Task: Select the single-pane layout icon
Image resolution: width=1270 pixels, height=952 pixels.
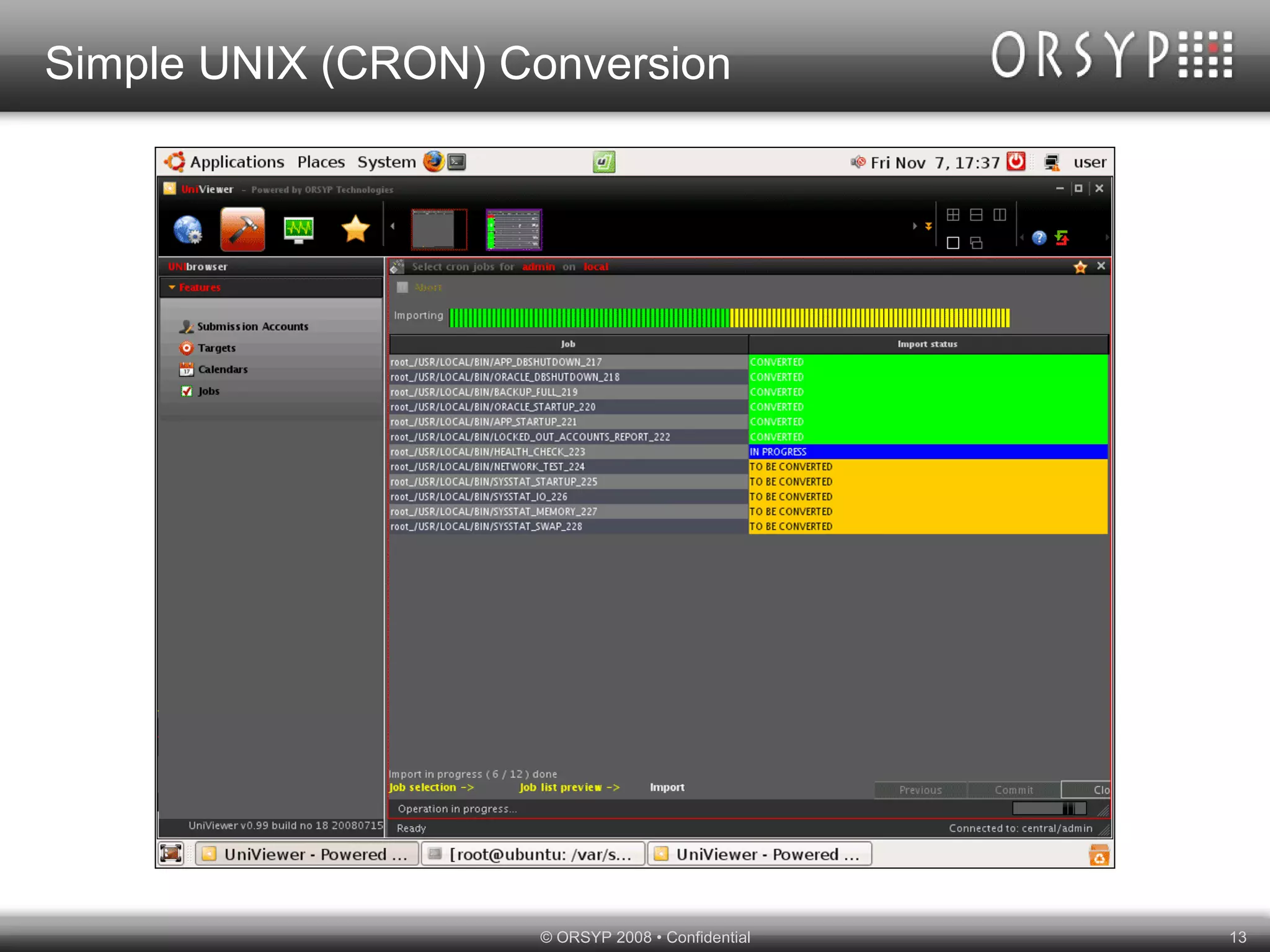Action: coord(953,243)
